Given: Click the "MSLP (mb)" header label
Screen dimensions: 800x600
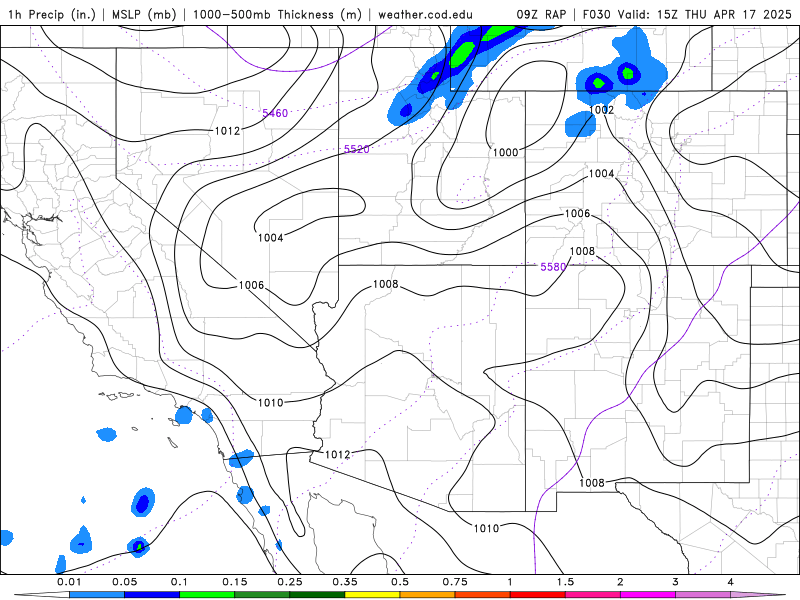Looking at the screenshot, I should pos(143,14).
